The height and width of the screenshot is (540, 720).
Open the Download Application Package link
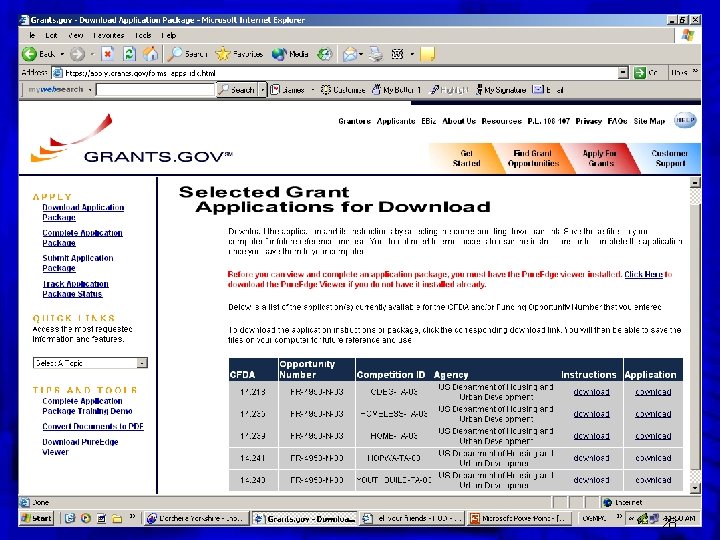click(83, 212)
